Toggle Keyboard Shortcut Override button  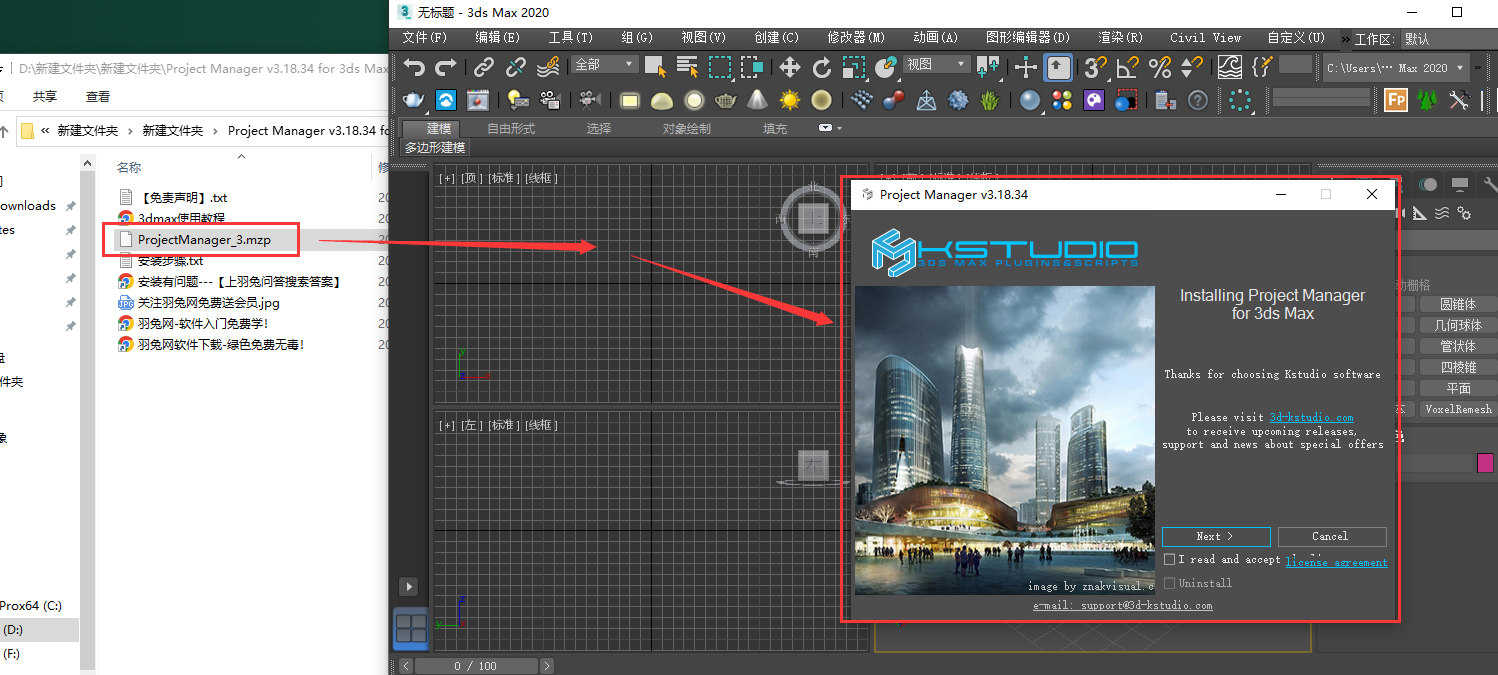(1058, 67)
